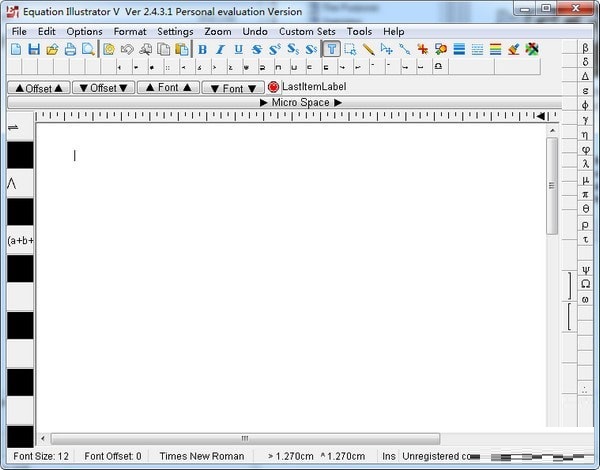Open the Format menu
Image resolution: width=600 pixels, height=470 pixels.
(x=130, y=32)
